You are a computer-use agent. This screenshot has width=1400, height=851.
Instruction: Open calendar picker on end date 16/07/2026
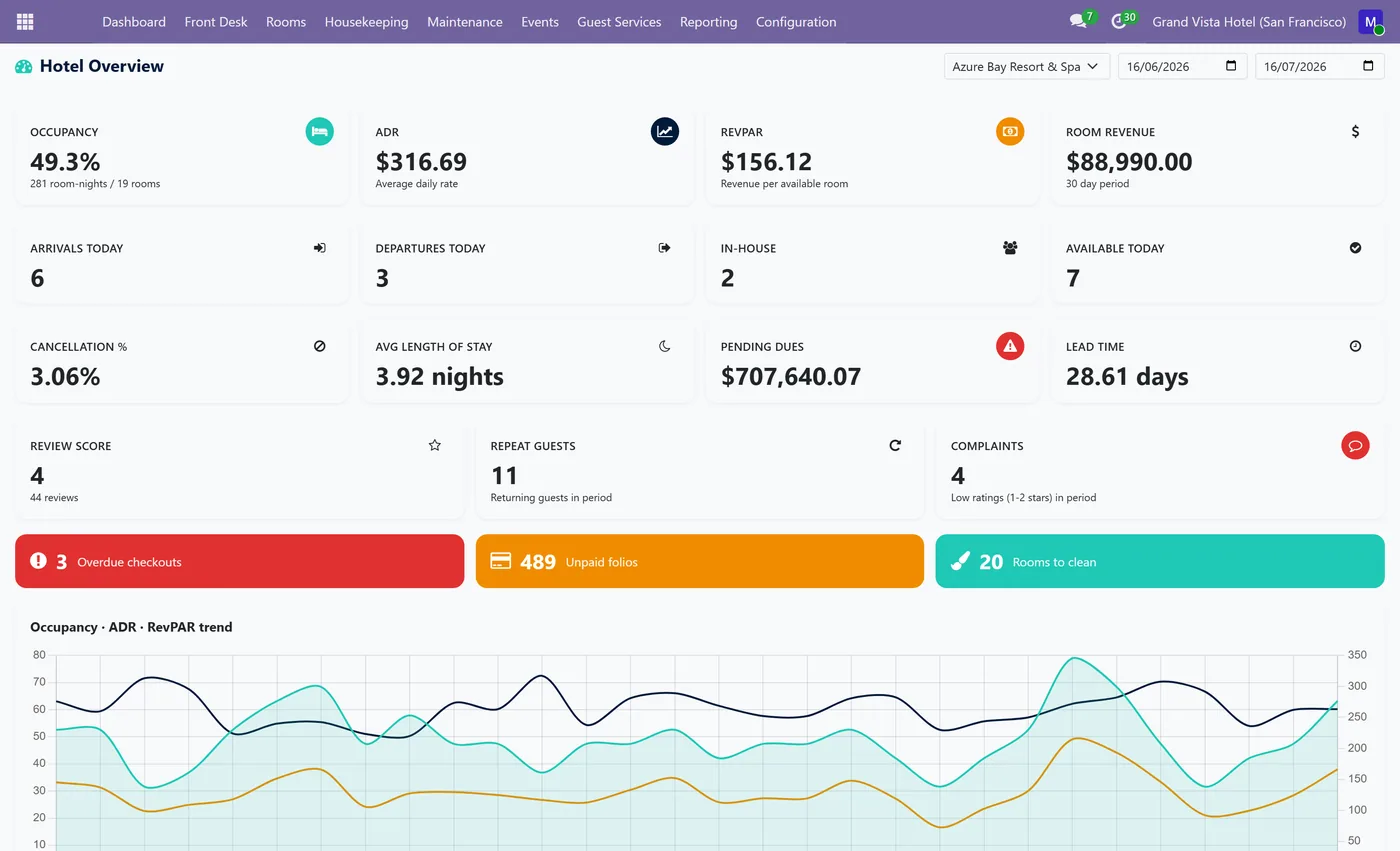pos(1368,66)
